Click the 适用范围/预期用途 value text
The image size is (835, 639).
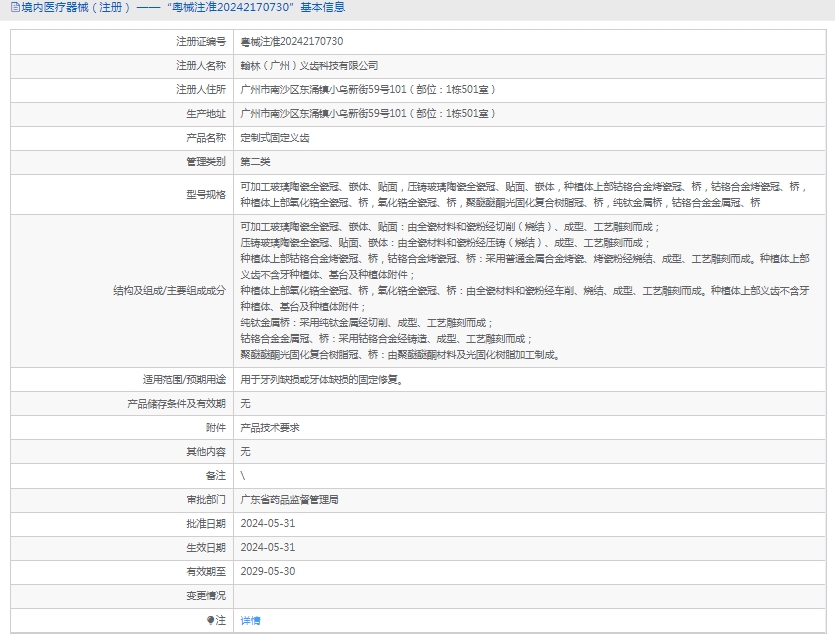[321, 380]
